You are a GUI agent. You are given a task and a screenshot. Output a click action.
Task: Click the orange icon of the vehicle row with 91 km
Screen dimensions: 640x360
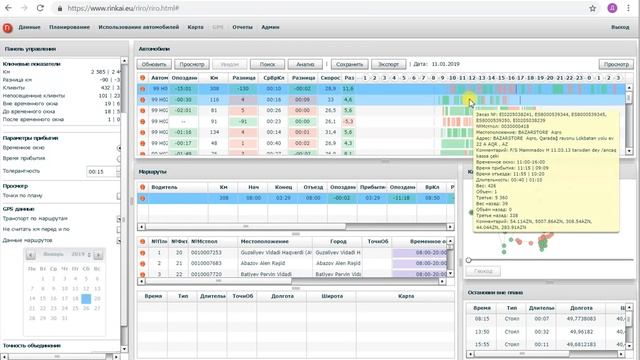point(142,121)
